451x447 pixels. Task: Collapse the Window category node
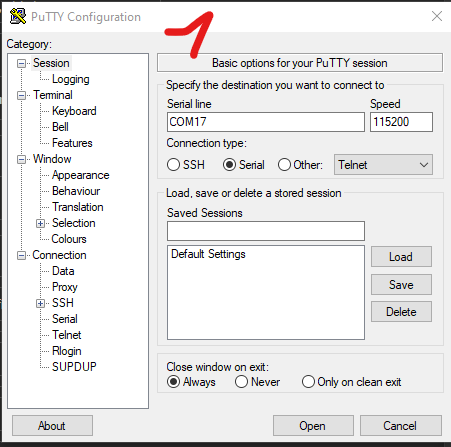point(21,159)
